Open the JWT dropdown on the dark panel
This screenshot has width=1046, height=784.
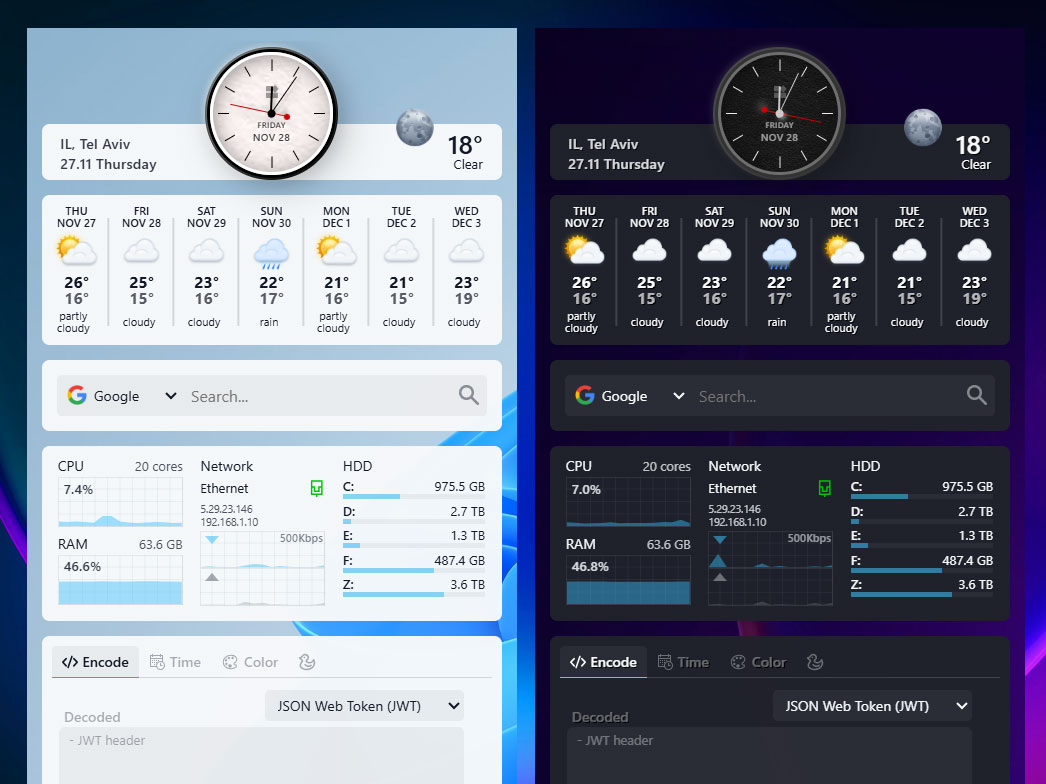(x=872, y=705)
